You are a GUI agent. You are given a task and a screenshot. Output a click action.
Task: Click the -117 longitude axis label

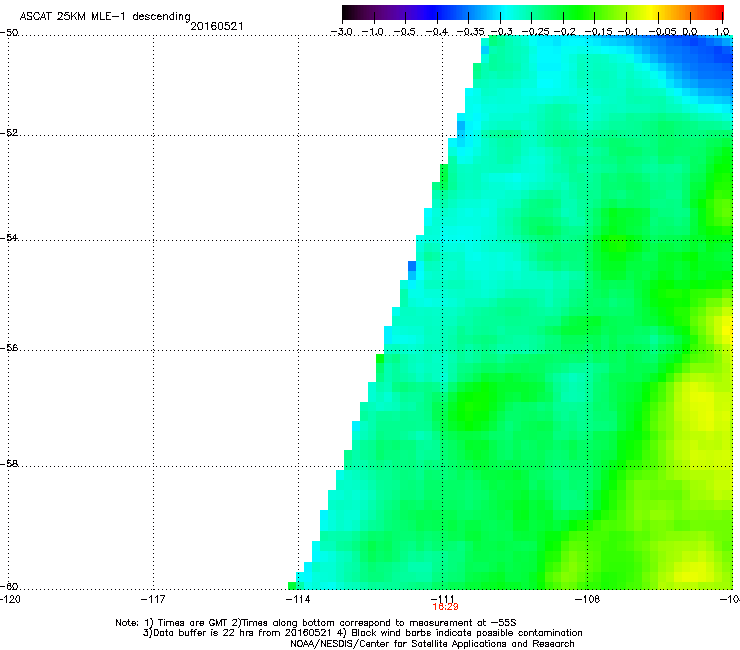click(x=153, y=599)
